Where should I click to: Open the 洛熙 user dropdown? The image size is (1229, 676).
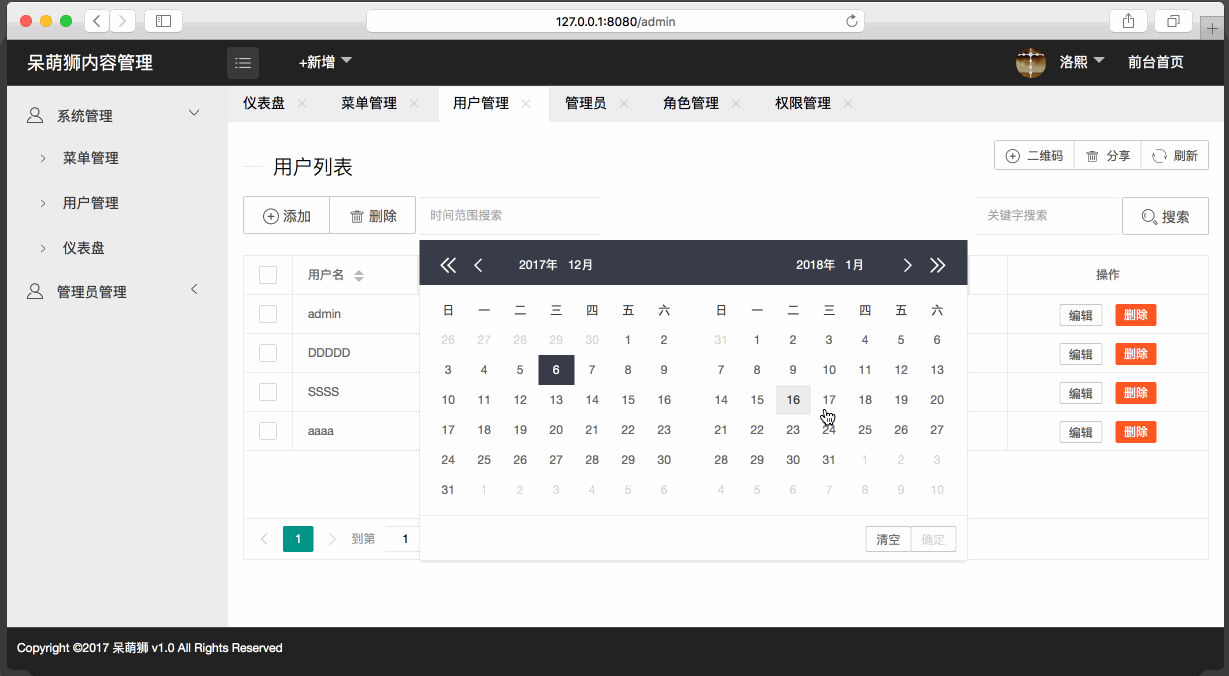click(x=1082, y=62)
